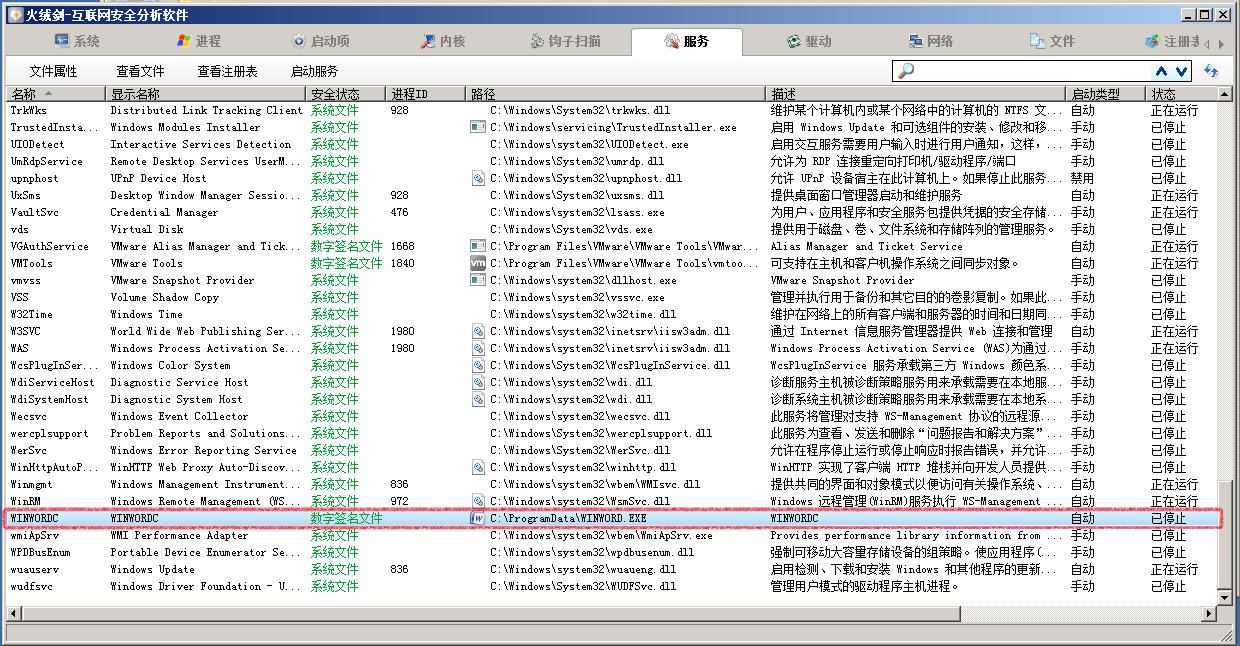This screenshot has height=646, width=1240.
Task: Click the search down arrow icon
Action: click(x=1181, y=71)
